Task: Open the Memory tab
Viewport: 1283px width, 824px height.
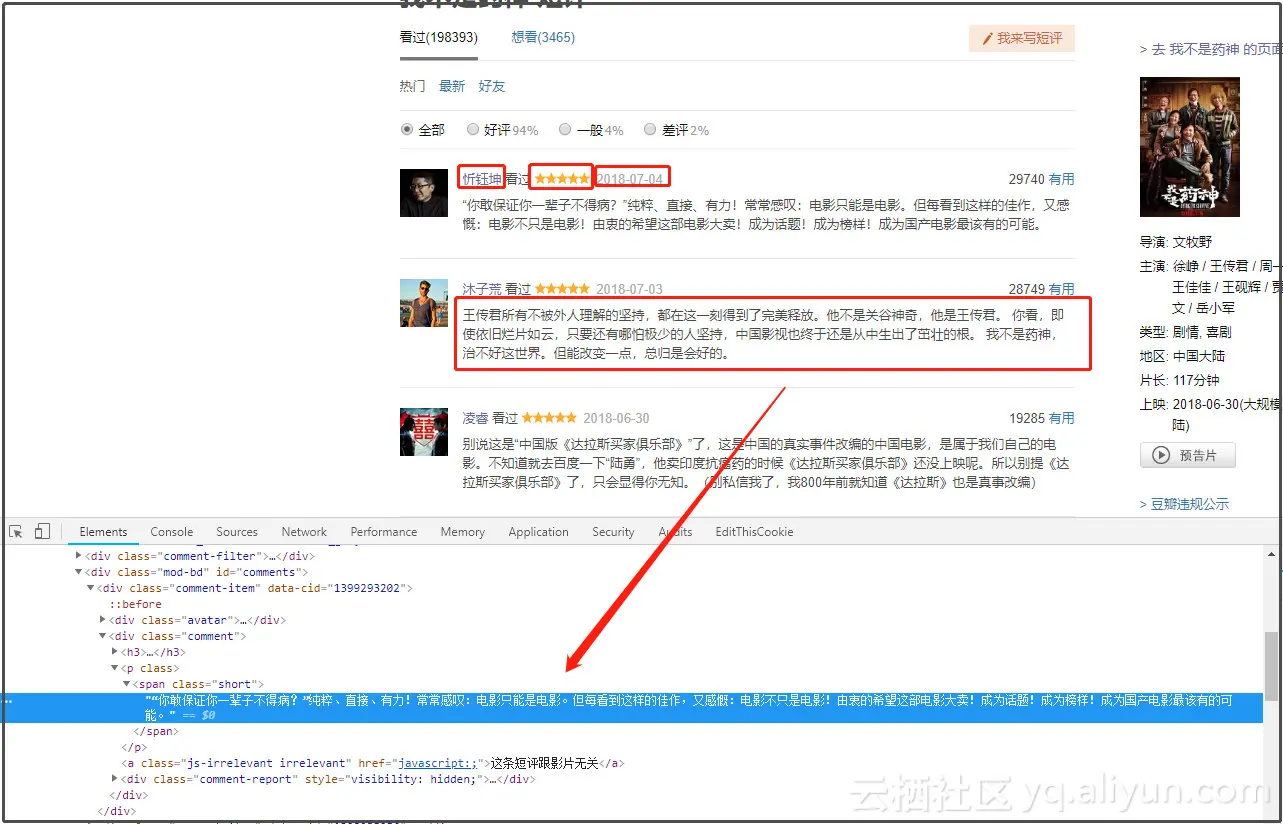Action: coord(462,531)
